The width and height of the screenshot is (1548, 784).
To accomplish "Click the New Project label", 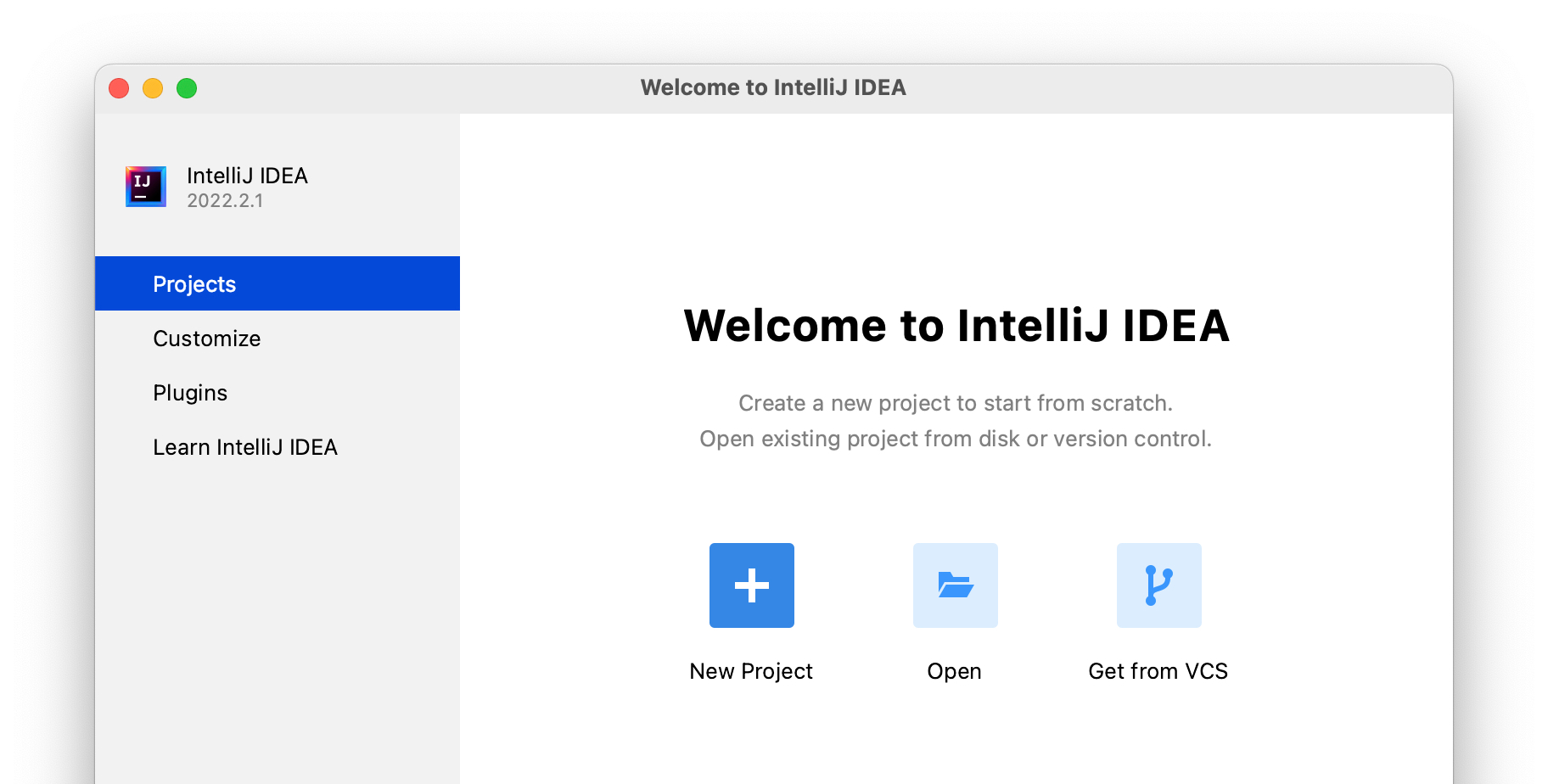I will coord(751,671).
